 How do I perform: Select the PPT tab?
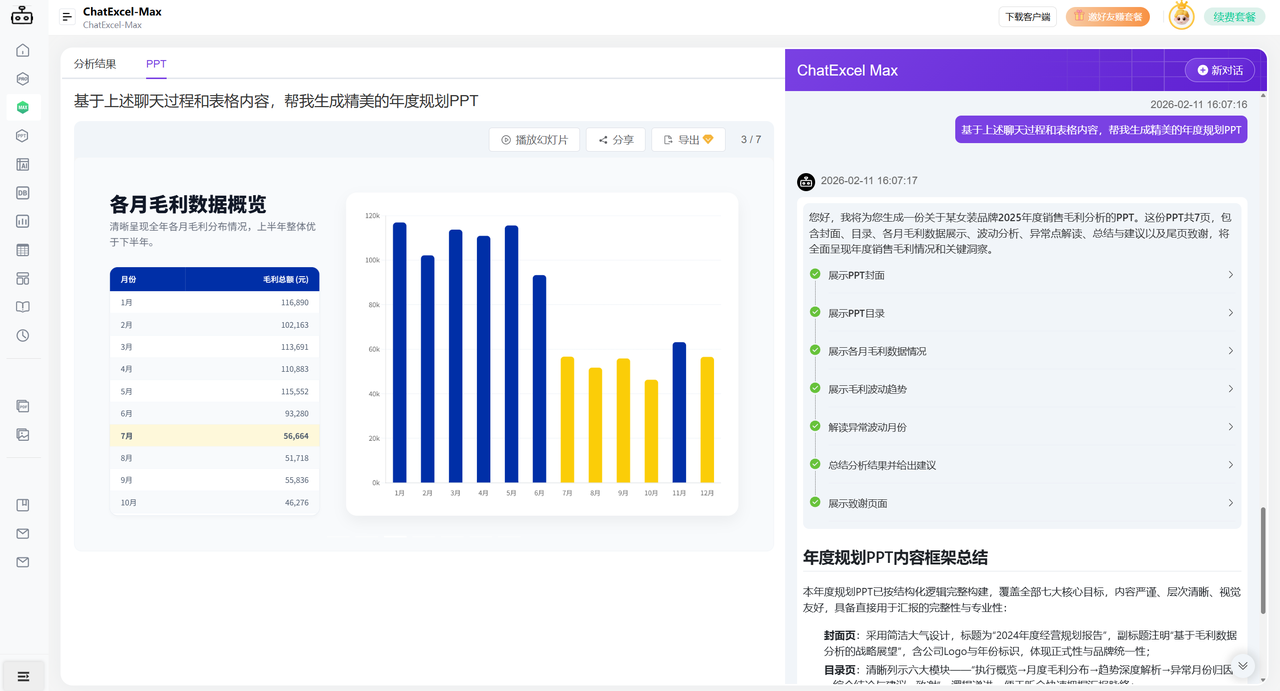[156, 62]
